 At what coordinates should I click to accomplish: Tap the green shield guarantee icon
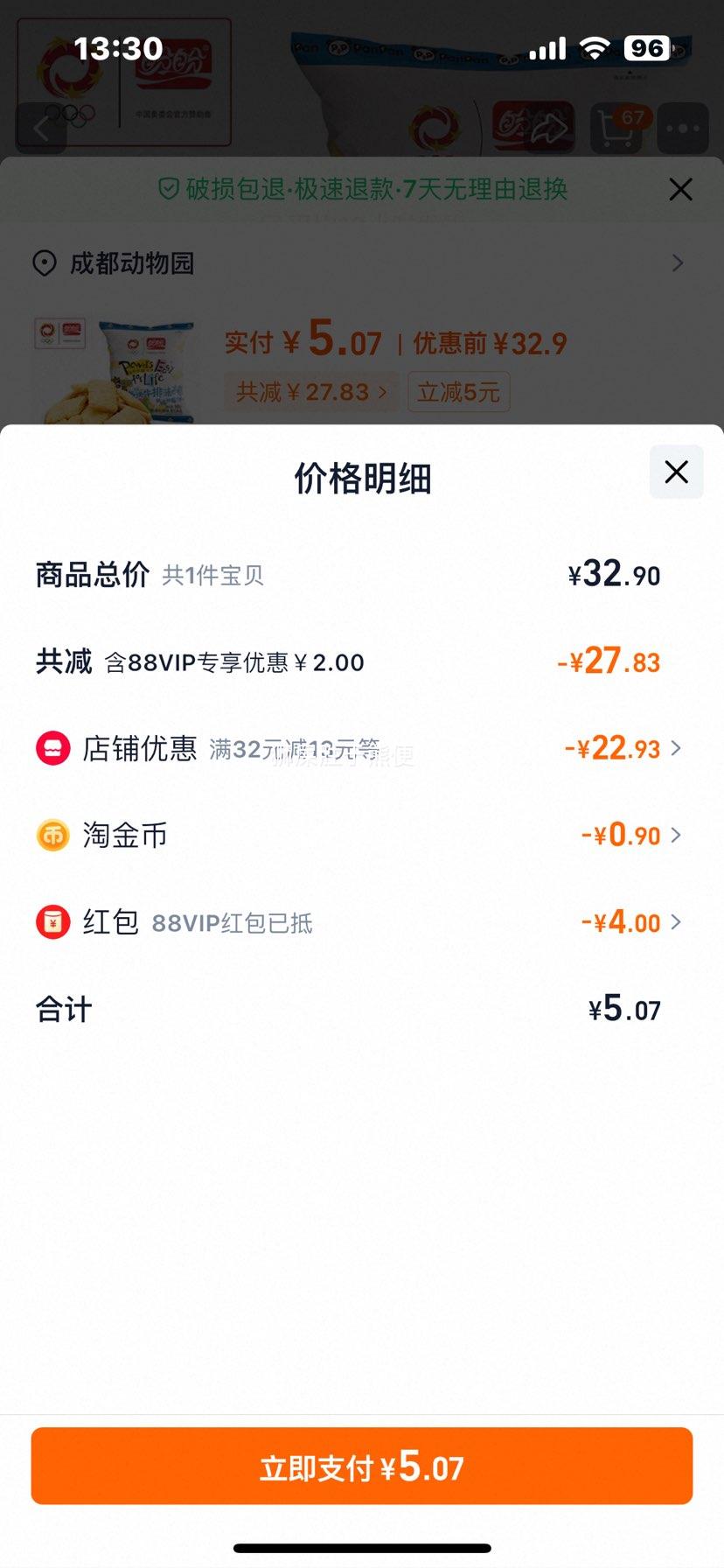point(169,189)
